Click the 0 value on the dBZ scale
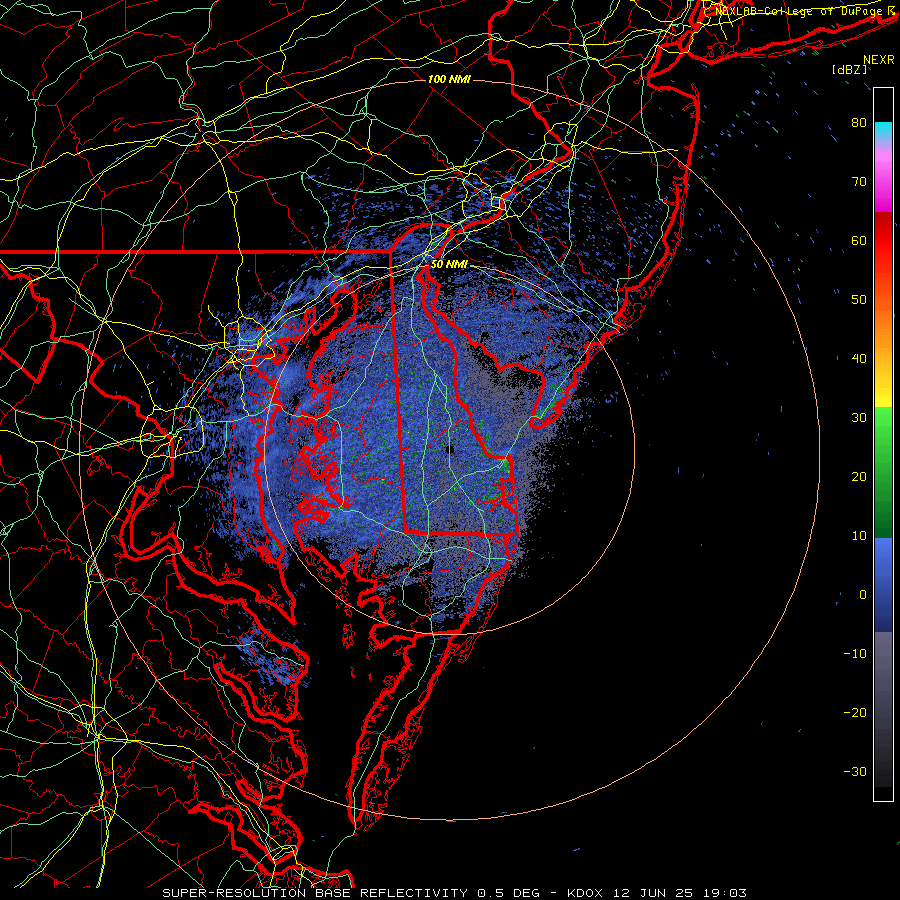Screen dimensions: 900x900 coord(863,595)
